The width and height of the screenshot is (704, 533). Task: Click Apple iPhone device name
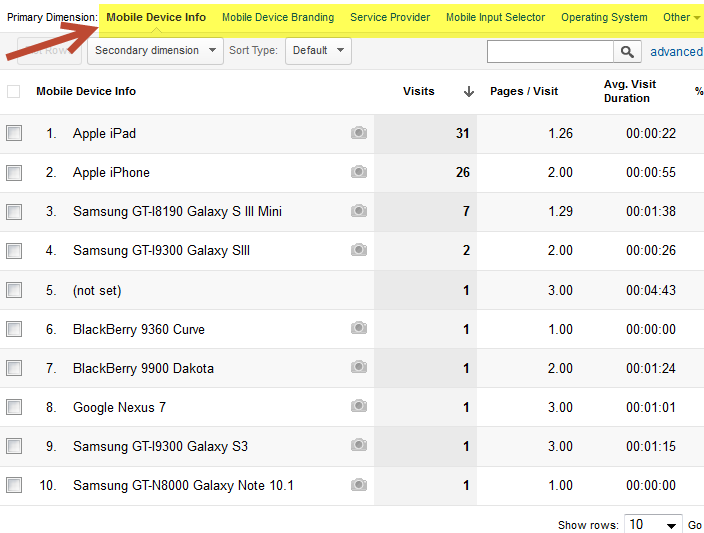(111, 172)
